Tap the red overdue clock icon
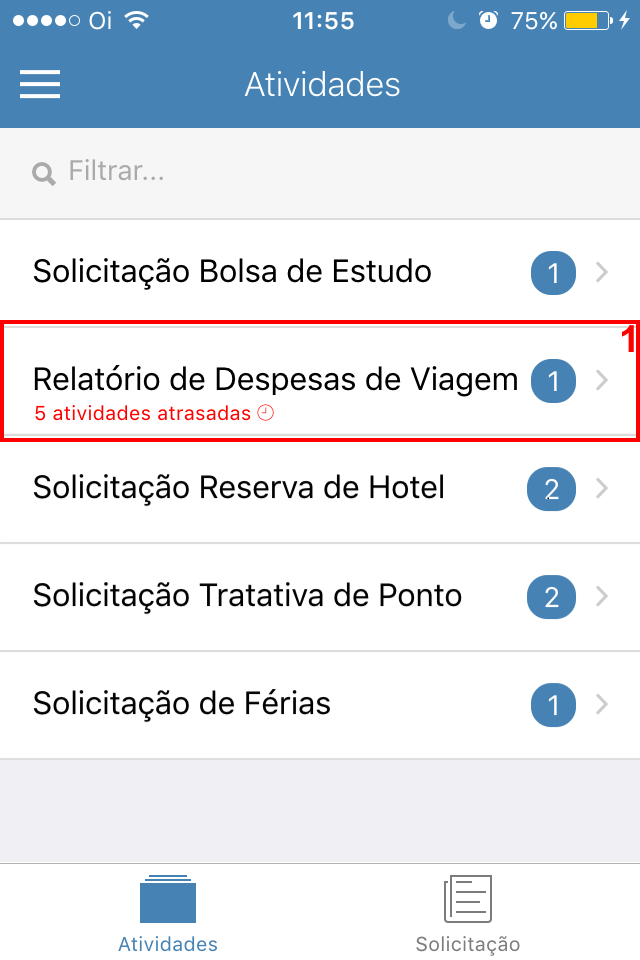The width and height of the screenshot is (640, 960). (265, 413)
